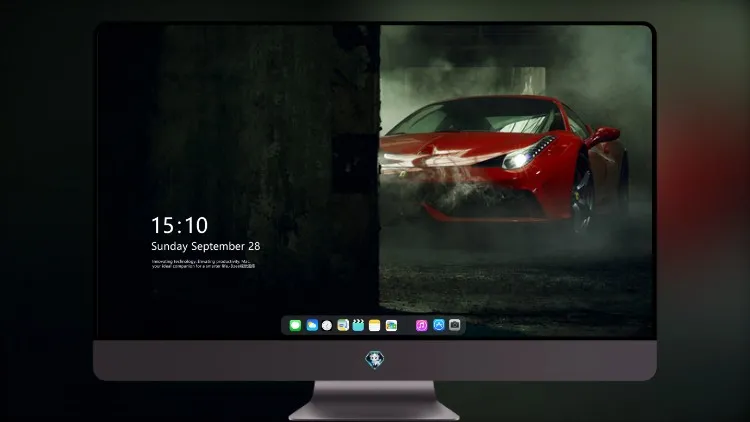The image size is (750, 422).
Task: Open the blue App Store icon
Action: (439, 325)
